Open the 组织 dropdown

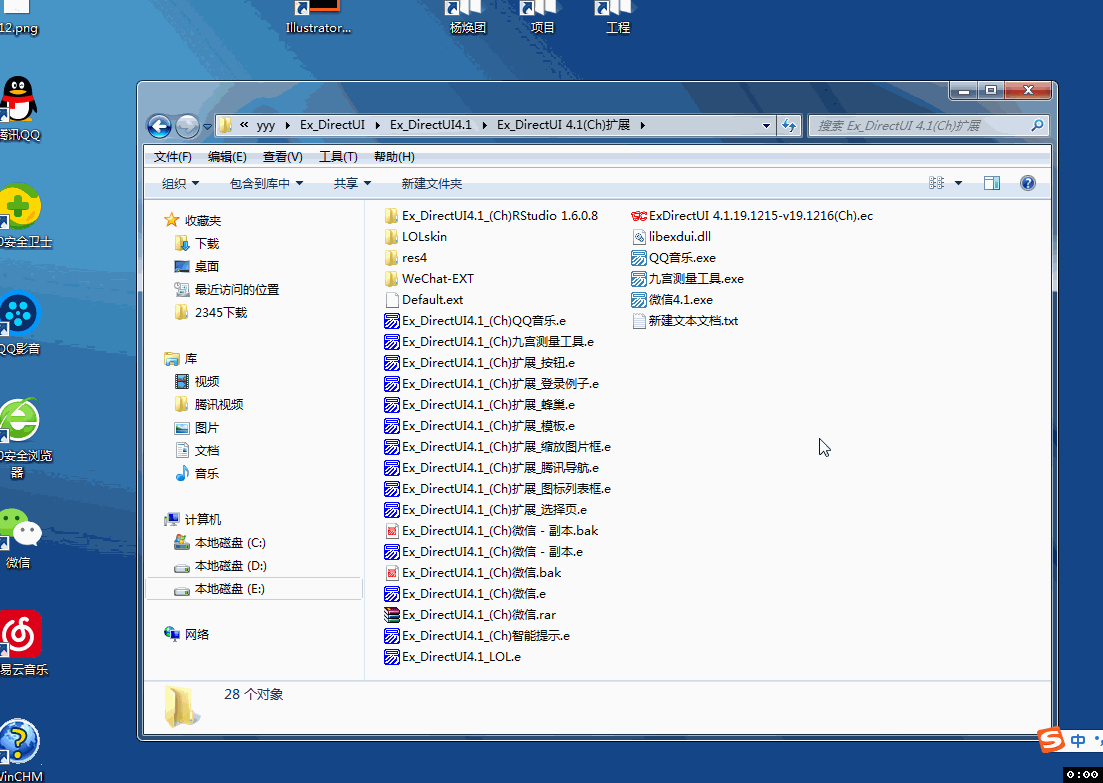[x=181, y=184]
